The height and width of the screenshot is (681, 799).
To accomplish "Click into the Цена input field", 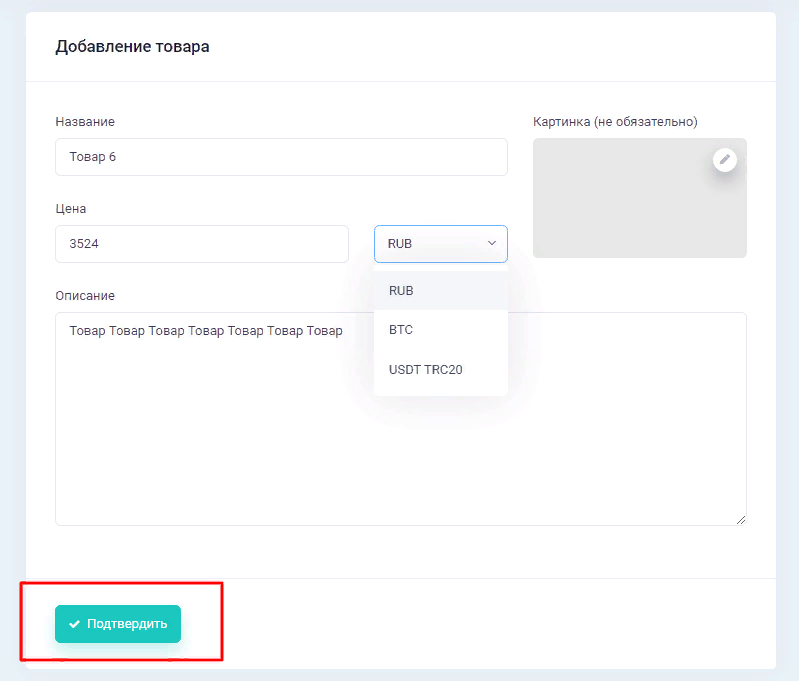I will (x=201, y=244).
